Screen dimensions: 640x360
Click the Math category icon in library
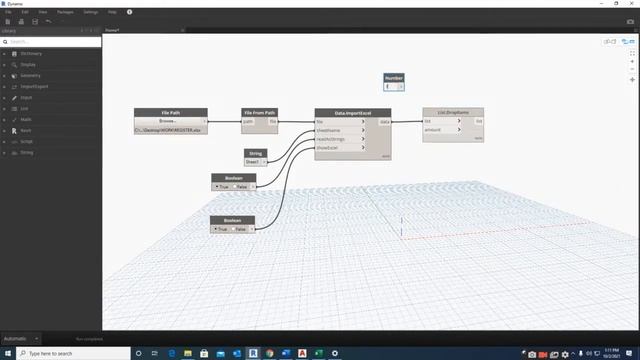coord(14,120)
